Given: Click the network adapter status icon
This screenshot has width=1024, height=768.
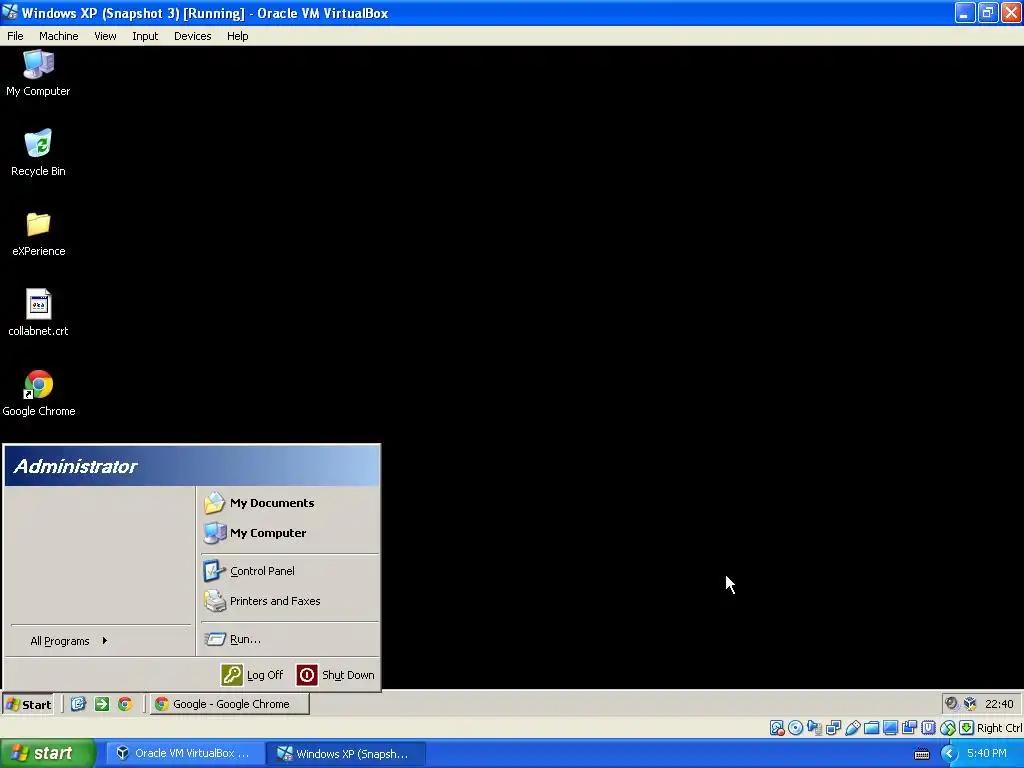Looking at the screenshot, I should click(833, 728).
